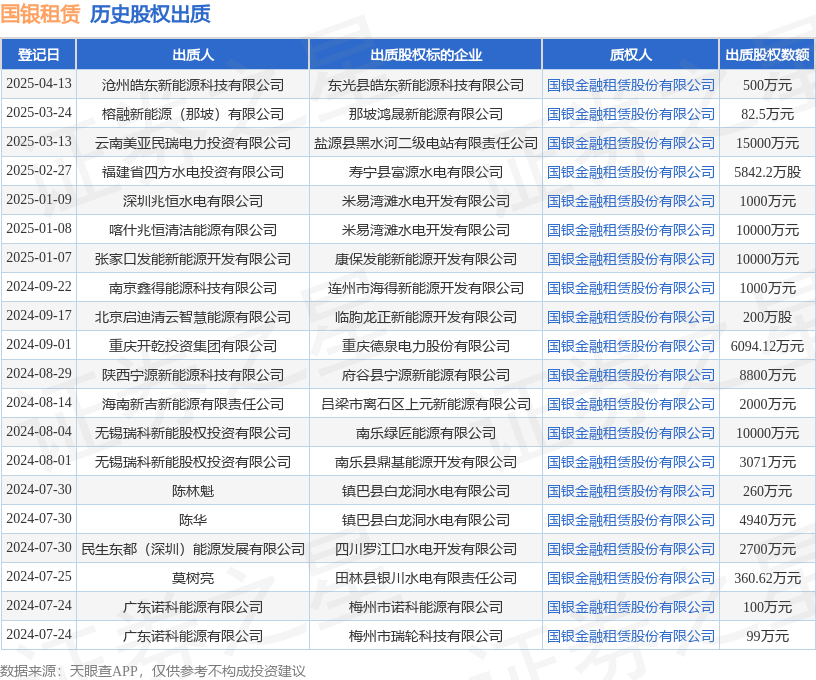Select 南京鑫得能源科技有限公司 cell
This screenshot has height=680, width=816.
pos(193,288)
